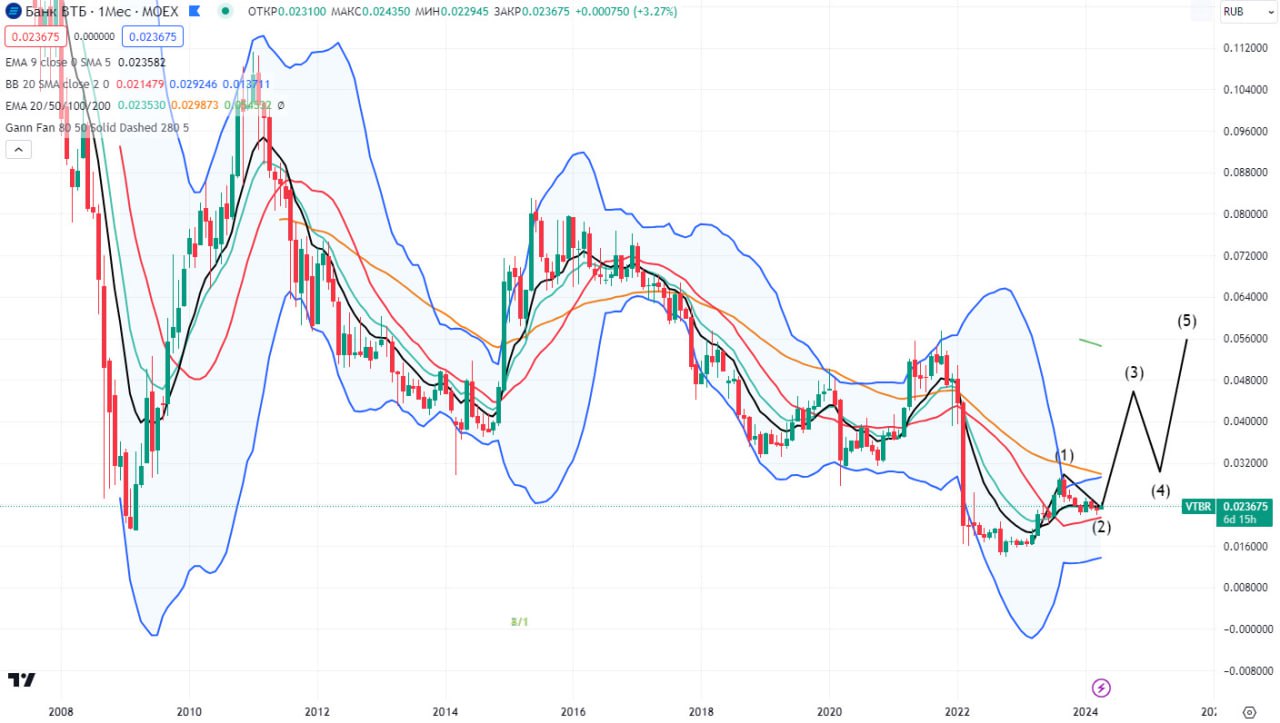Click the 0.032000 price axis label
Viewport: 1280px width, 723px height.
coord(1247,463)
